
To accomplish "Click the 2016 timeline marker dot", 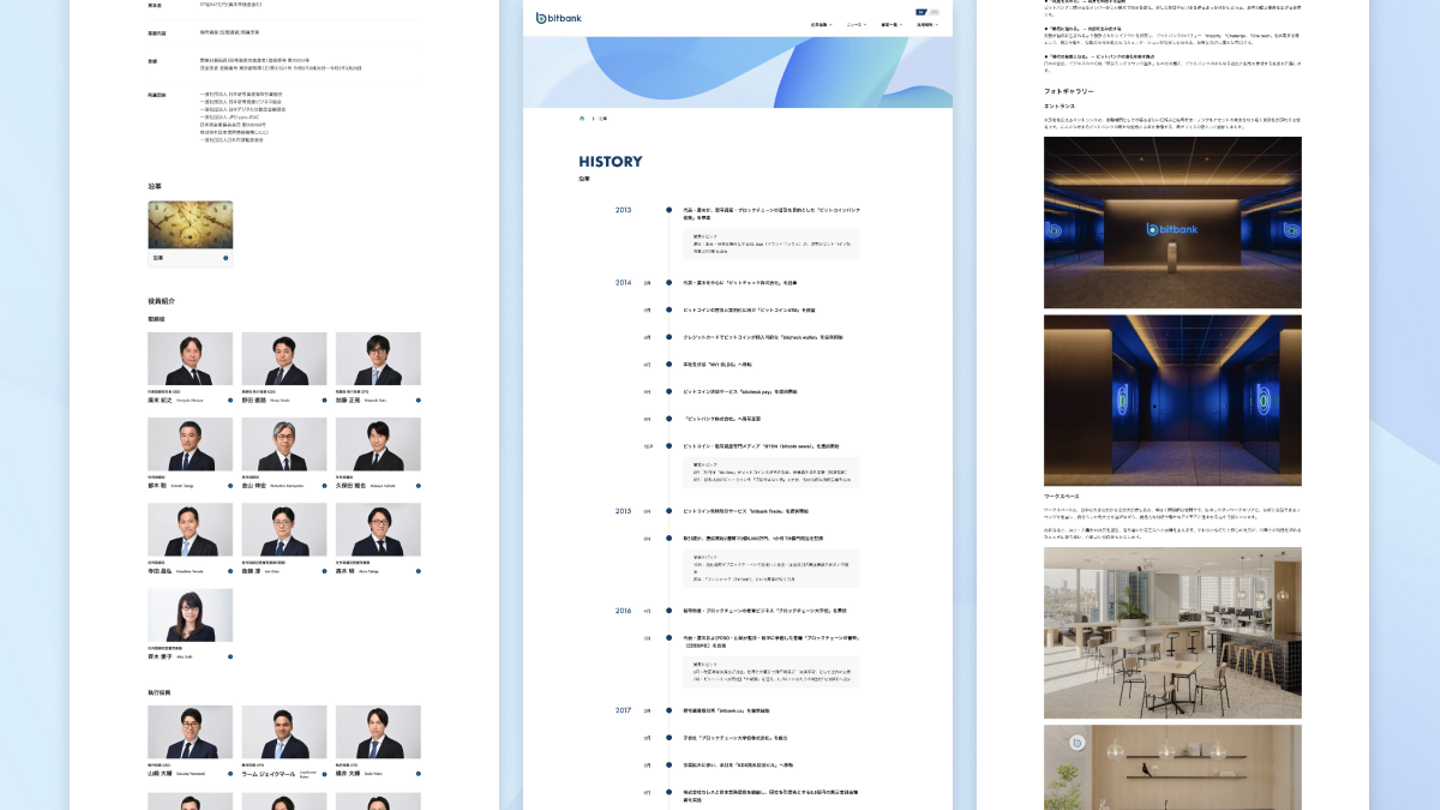I will point(669,610).
